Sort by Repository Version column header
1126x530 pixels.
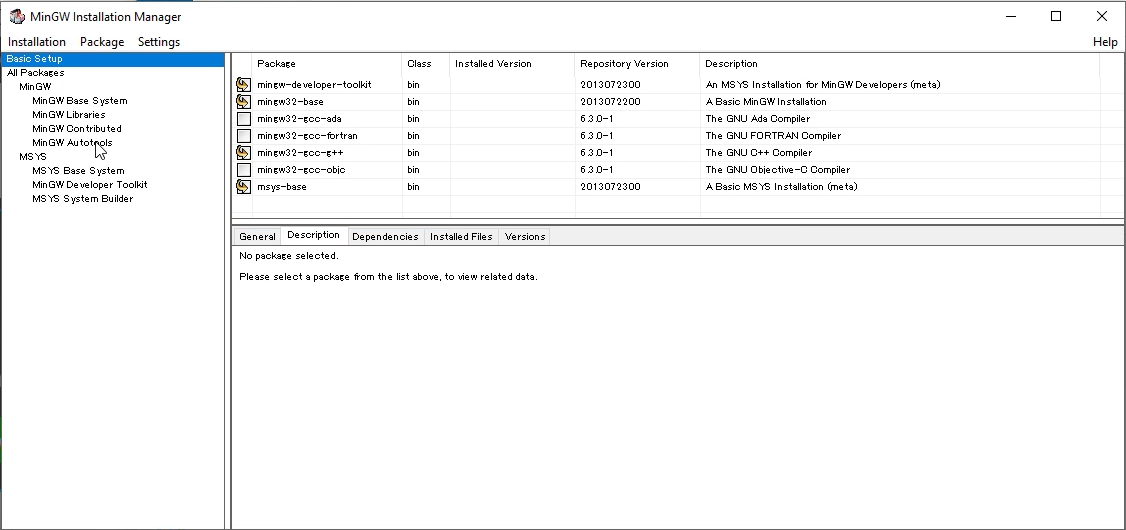624,64
